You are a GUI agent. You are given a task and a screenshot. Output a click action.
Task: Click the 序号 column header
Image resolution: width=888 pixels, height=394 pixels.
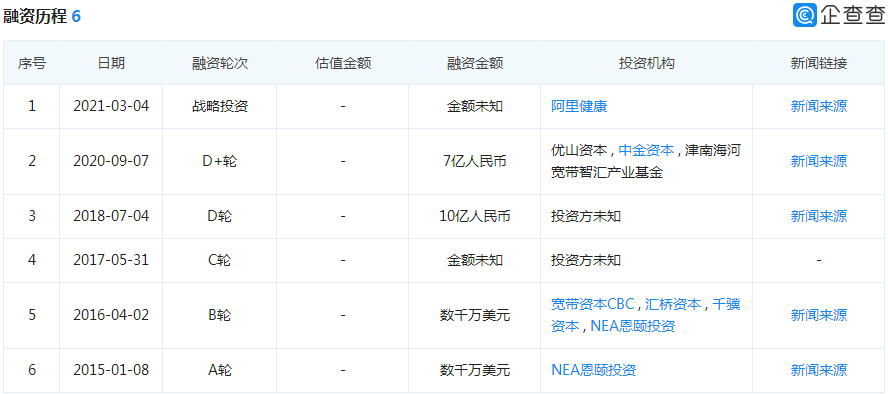[32, 63]
